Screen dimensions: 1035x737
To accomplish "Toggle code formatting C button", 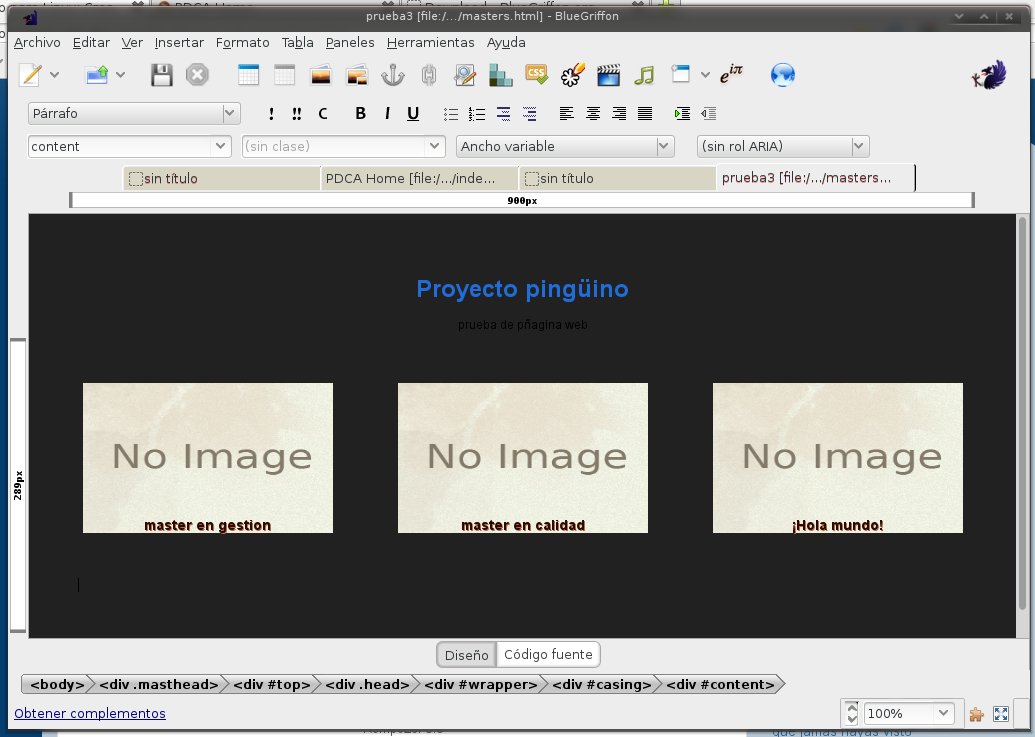I will (323, 113).
